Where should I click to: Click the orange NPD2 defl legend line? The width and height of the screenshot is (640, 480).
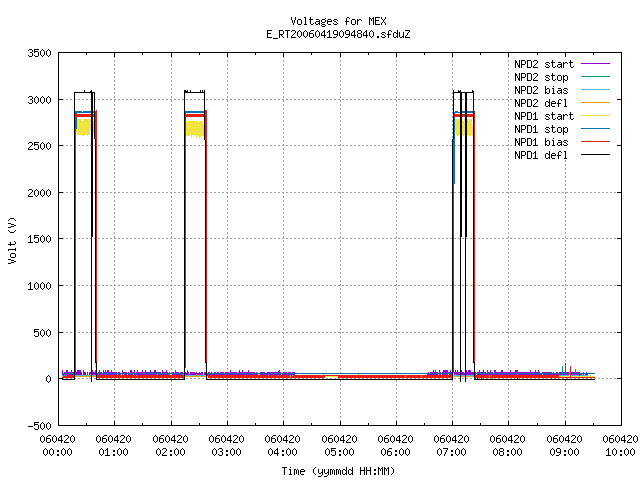coord(595,102)
